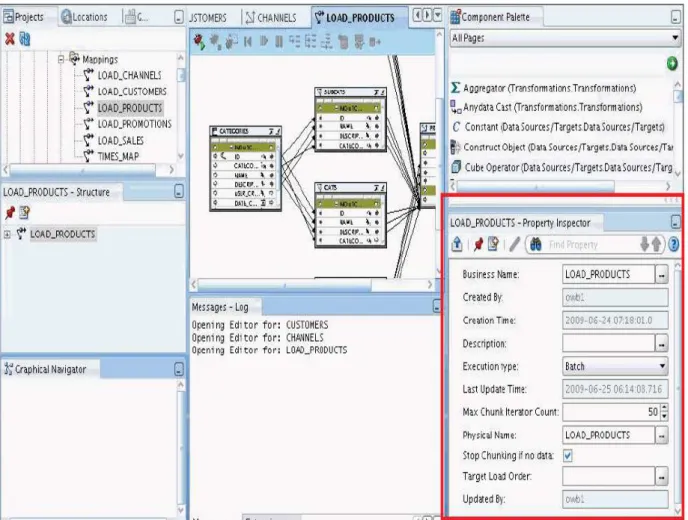
Task: Select the Cube Operator icon in palette
Action: point(456,167)
